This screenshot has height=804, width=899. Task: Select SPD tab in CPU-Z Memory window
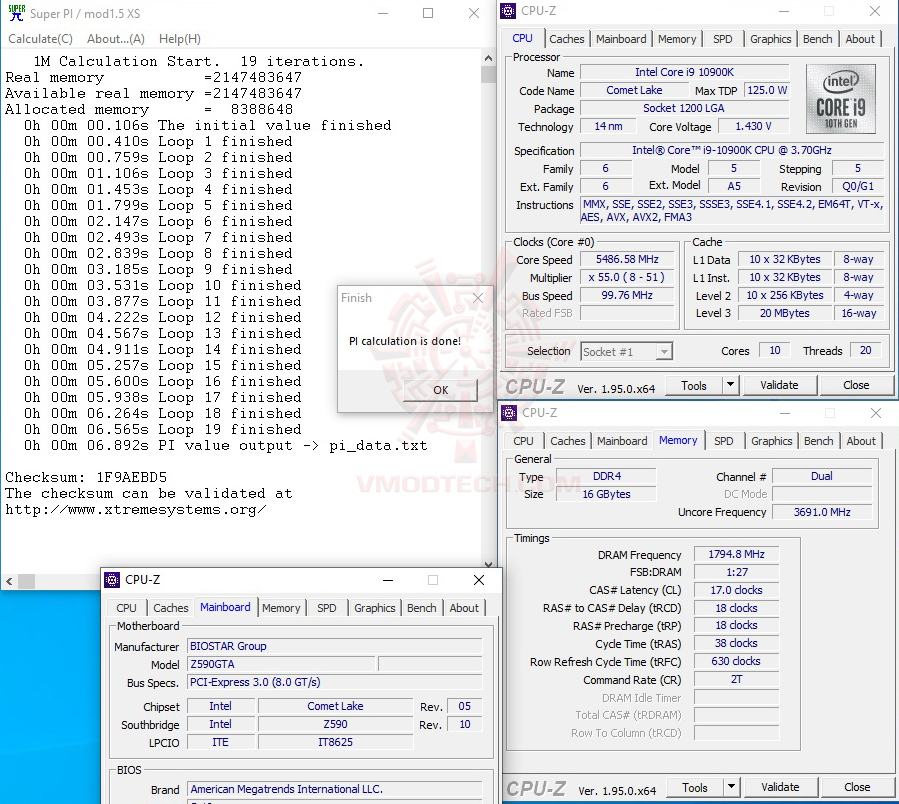(724, 441)
